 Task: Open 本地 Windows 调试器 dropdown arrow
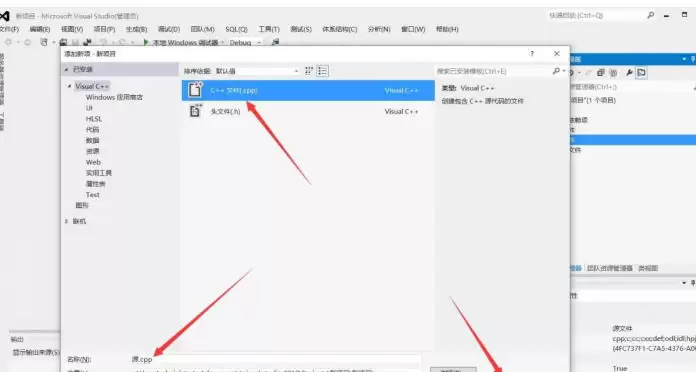pos(223,43)
